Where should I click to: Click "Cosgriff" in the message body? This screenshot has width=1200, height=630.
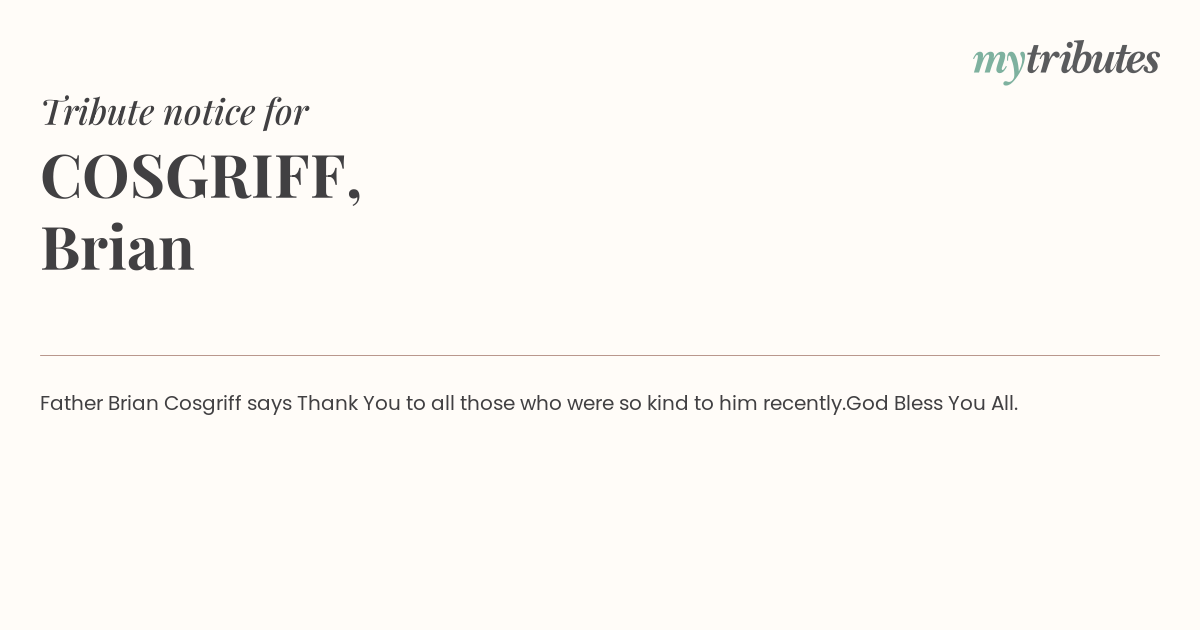coord(203,404)
